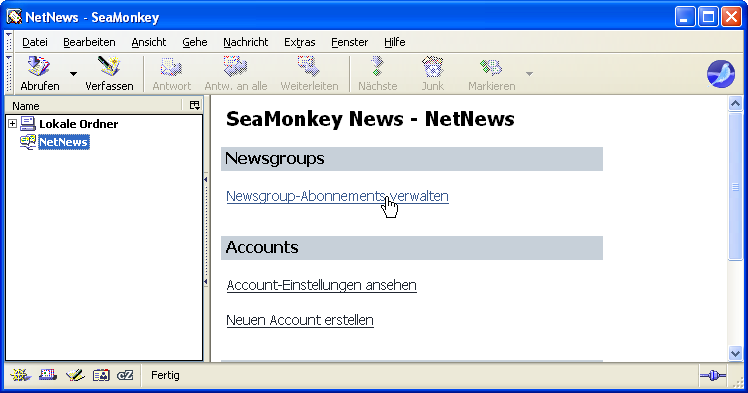Toggle the online/offline plug indicator
Image resolution: width=748 pixels, height=393 pixels.
pos(713,376)
